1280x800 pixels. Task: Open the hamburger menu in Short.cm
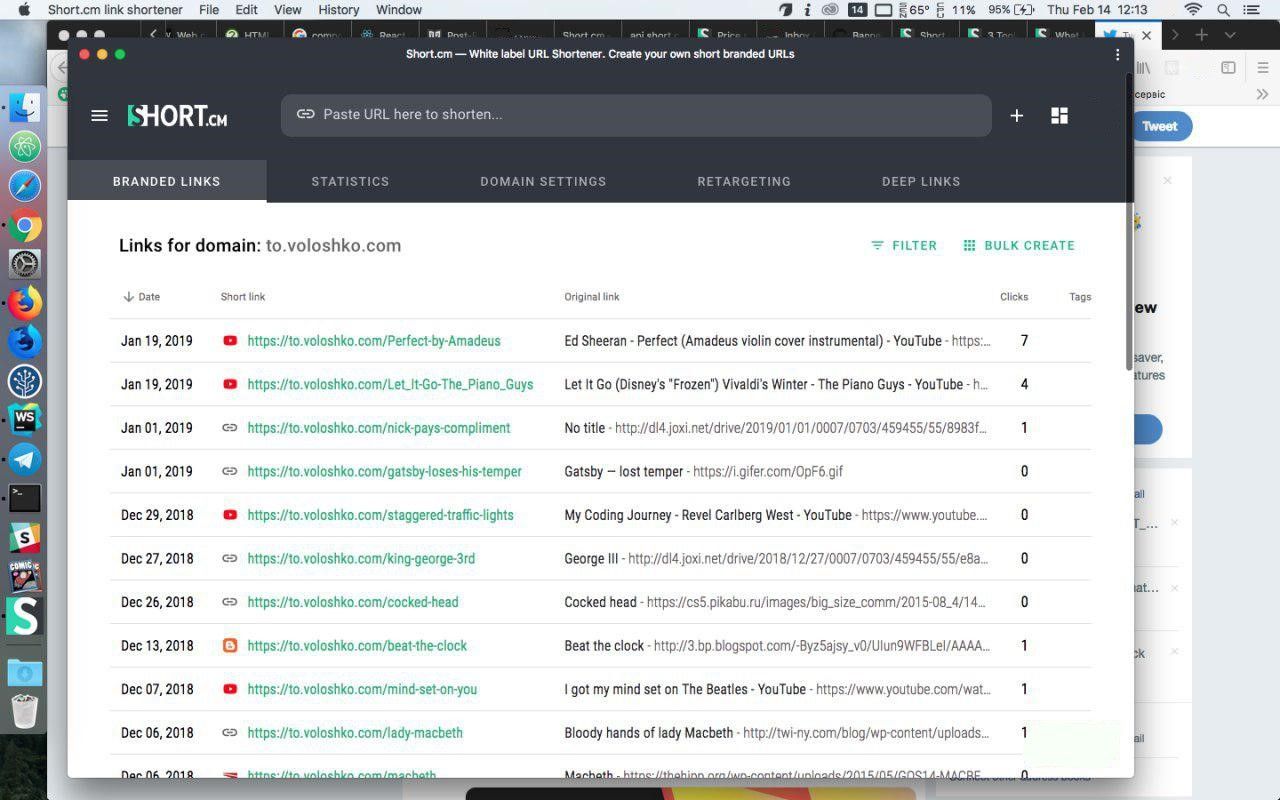point(99,116)
